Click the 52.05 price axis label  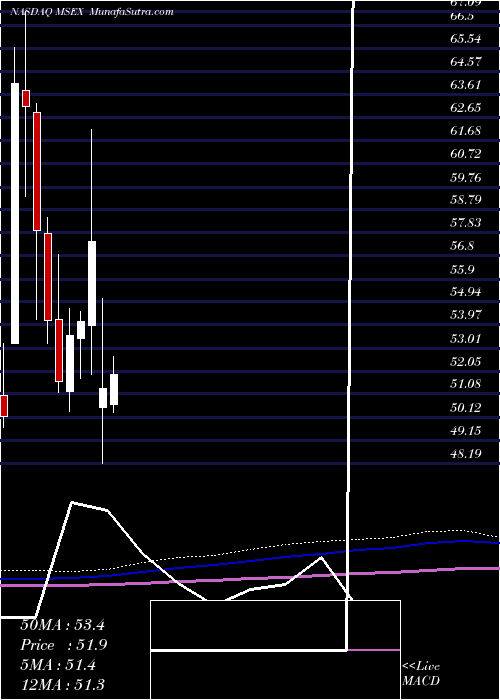[466, 361]
